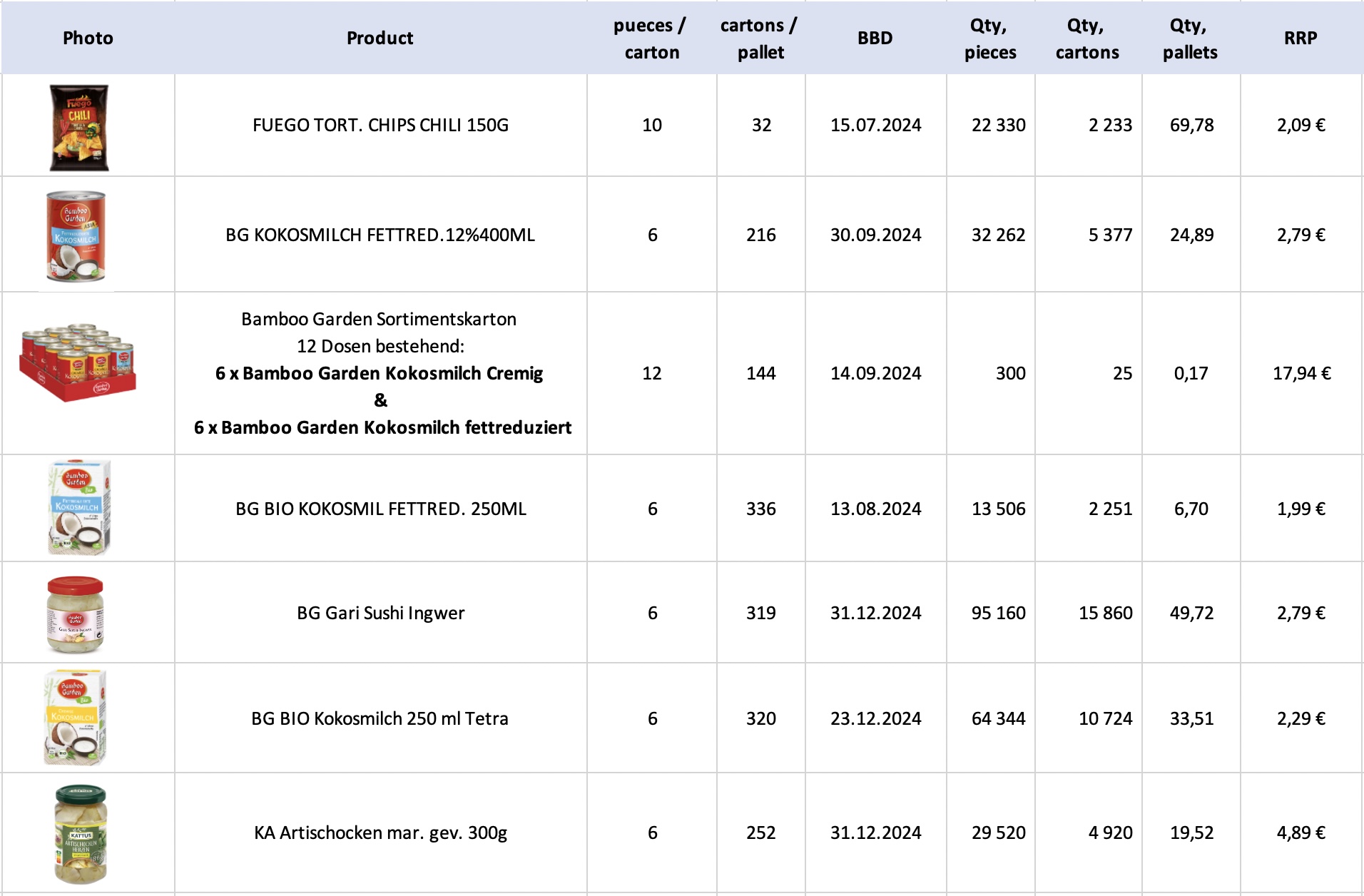Click quantity pieces value 13 506

(998, 509)
